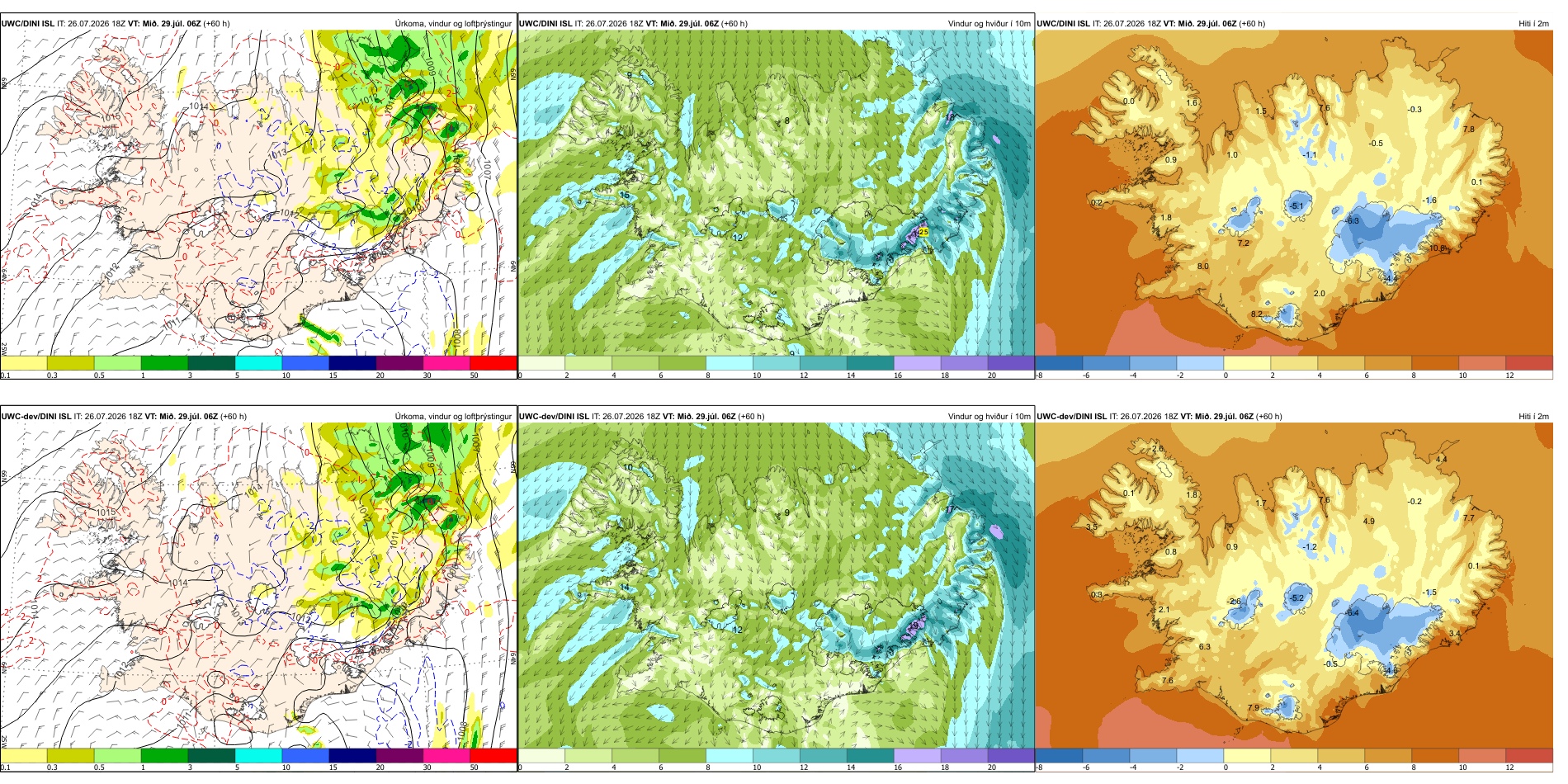
Task: Click the 3.5 temperature value on the UWC-dev temperature map
Action: 1091,527
